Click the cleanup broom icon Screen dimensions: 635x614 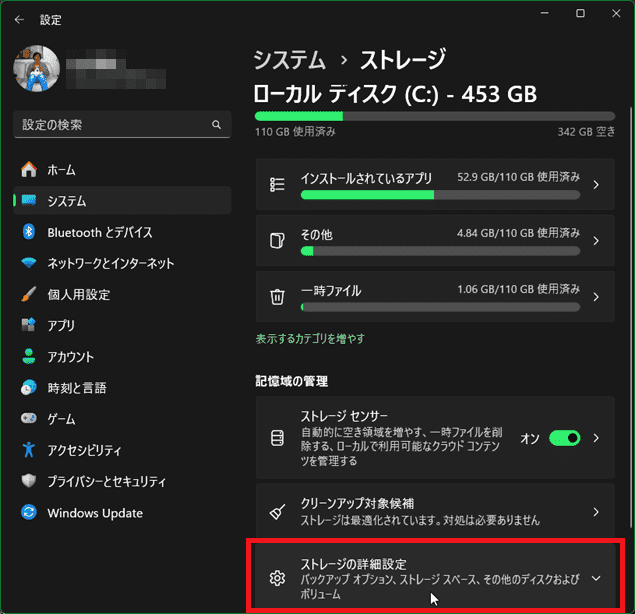pos(277,512)
